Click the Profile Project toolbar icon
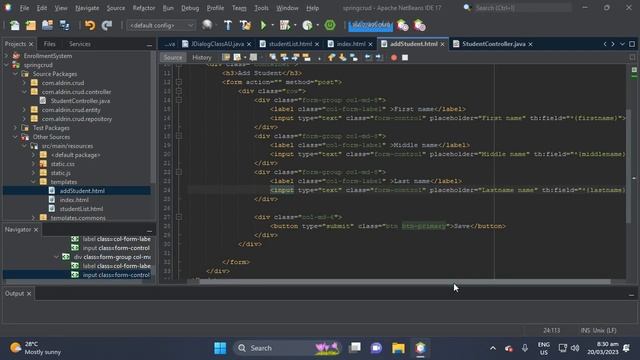Image resolution: width=640 pixels, height=360 pixels. (x=307, y=25)
